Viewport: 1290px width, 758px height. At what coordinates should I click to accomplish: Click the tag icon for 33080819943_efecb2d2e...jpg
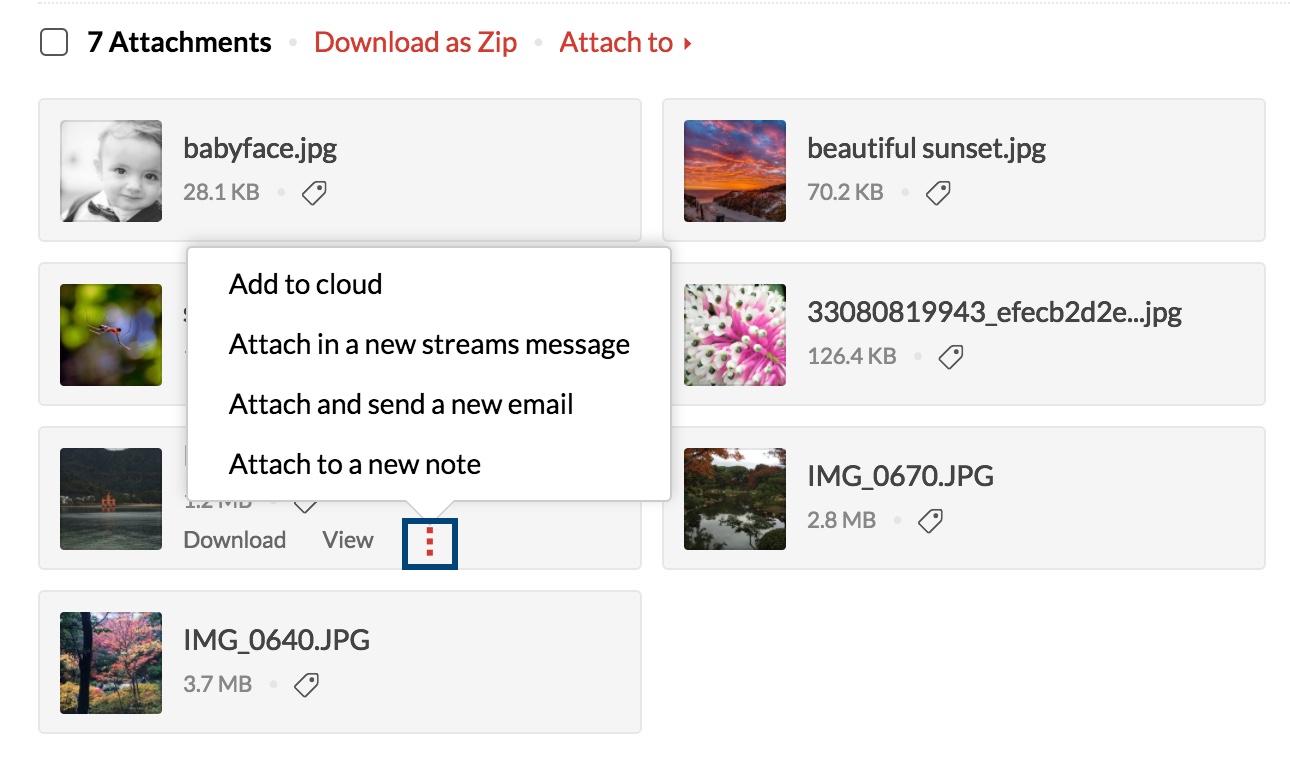pos(951,356)
